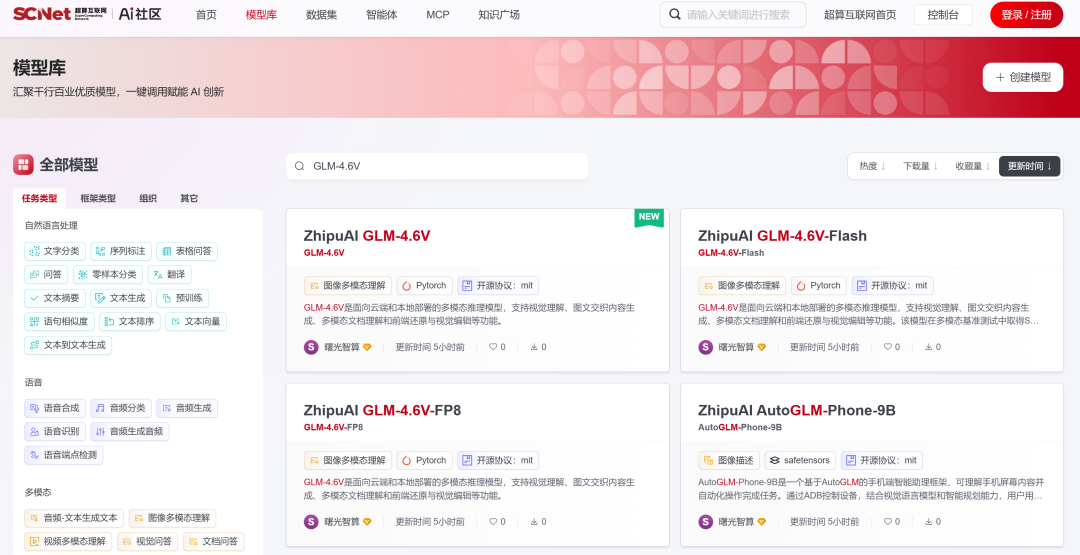Click the safetensors tag on the AutoGLM-Phone-9B card
This screenshot has width=1080, height=555.
click(800, 461)
